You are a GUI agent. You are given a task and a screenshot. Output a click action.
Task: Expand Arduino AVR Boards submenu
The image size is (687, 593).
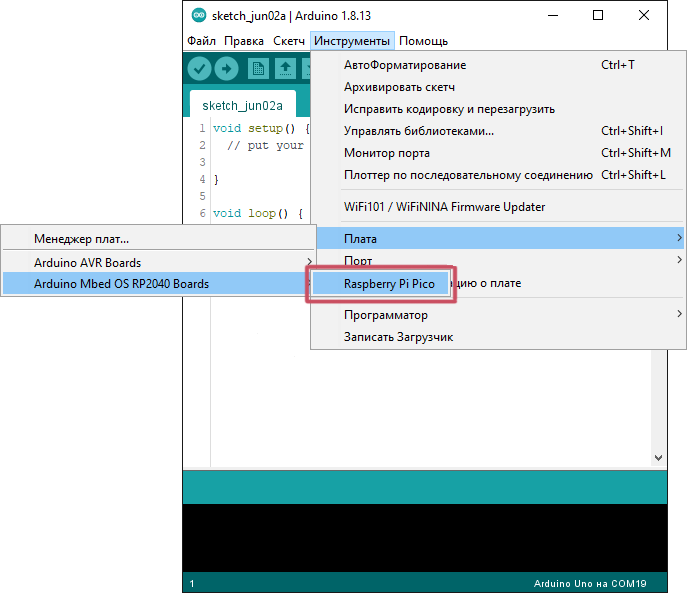click(159, 262)
